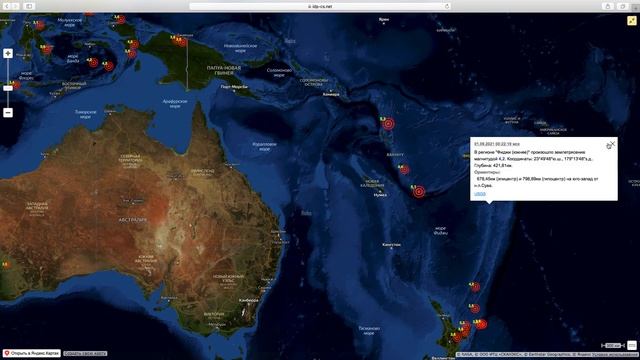Click the Порт-Морсби city label
This screenshot has width=640, height=360.
[x=234, y=87]
